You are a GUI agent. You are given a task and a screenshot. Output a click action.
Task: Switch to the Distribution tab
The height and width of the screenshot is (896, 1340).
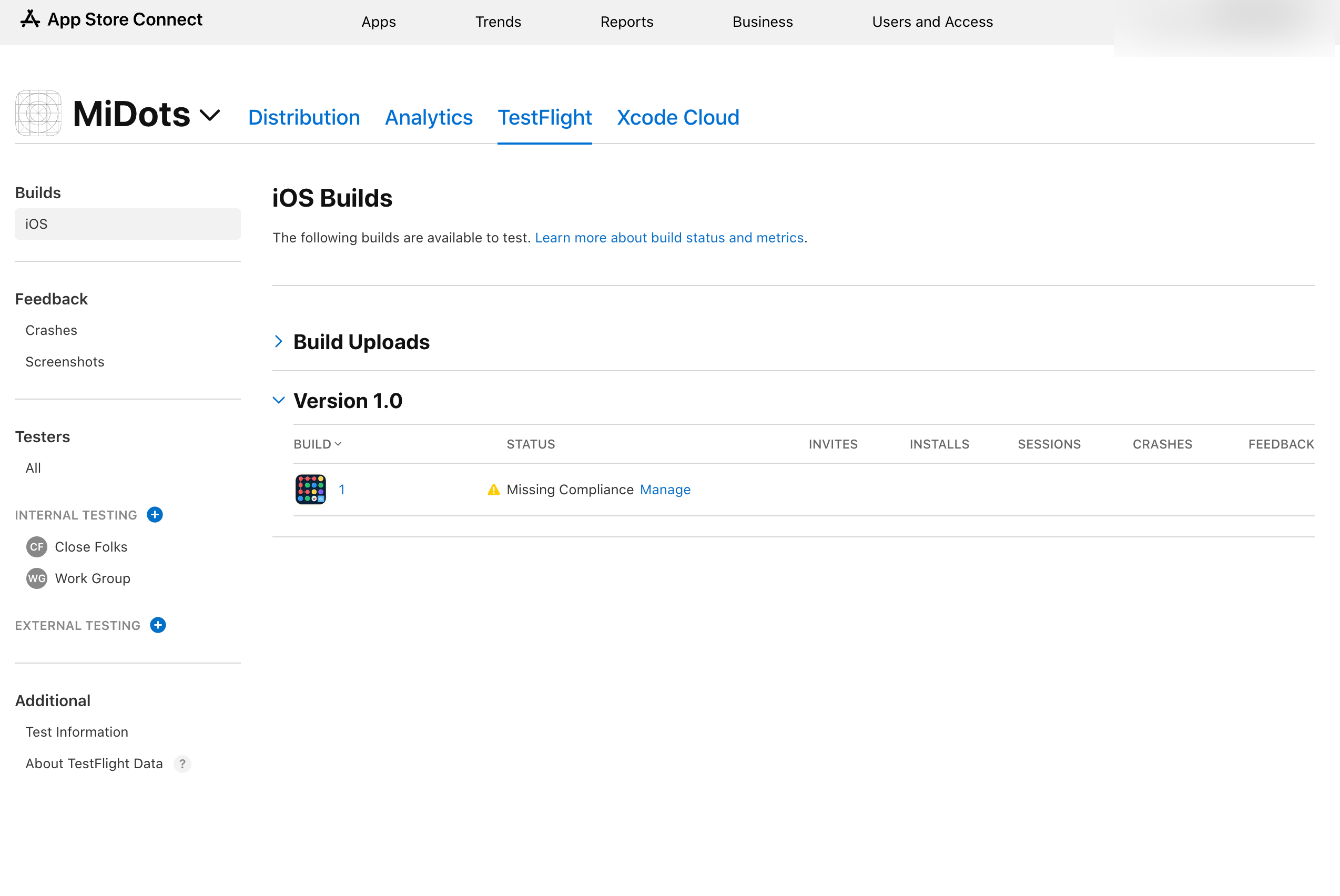click(304, 117)
